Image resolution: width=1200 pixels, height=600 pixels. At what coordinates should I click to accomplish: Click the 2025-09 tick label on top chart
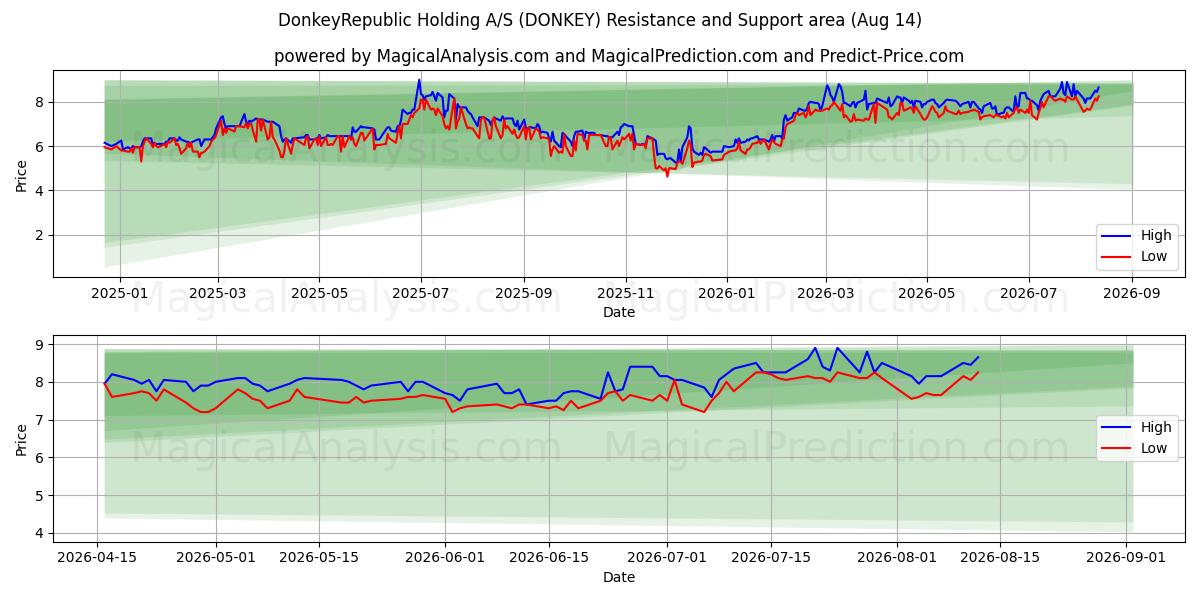pos(524,295)
